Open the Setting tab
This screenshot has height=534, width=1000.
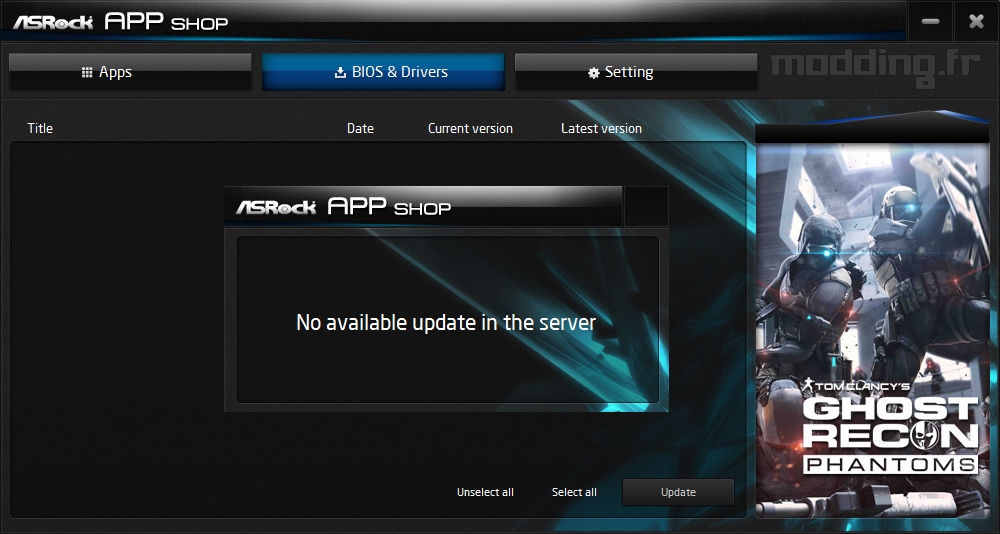click(636, 72)
